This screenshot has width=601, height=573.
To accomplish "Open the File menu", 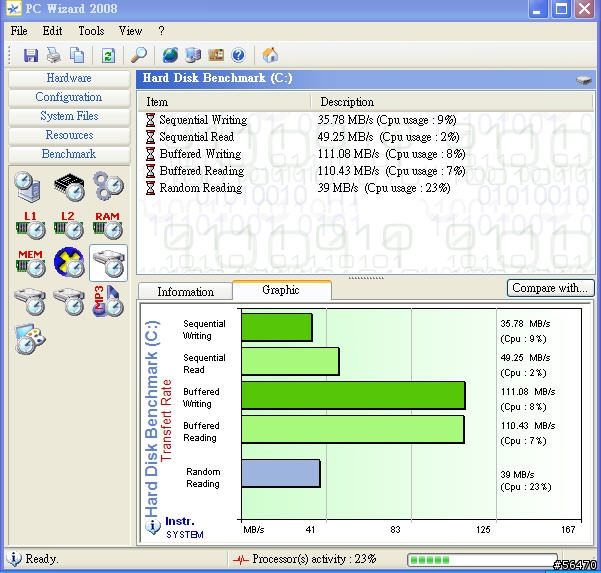I will click(x=19, y=31).
